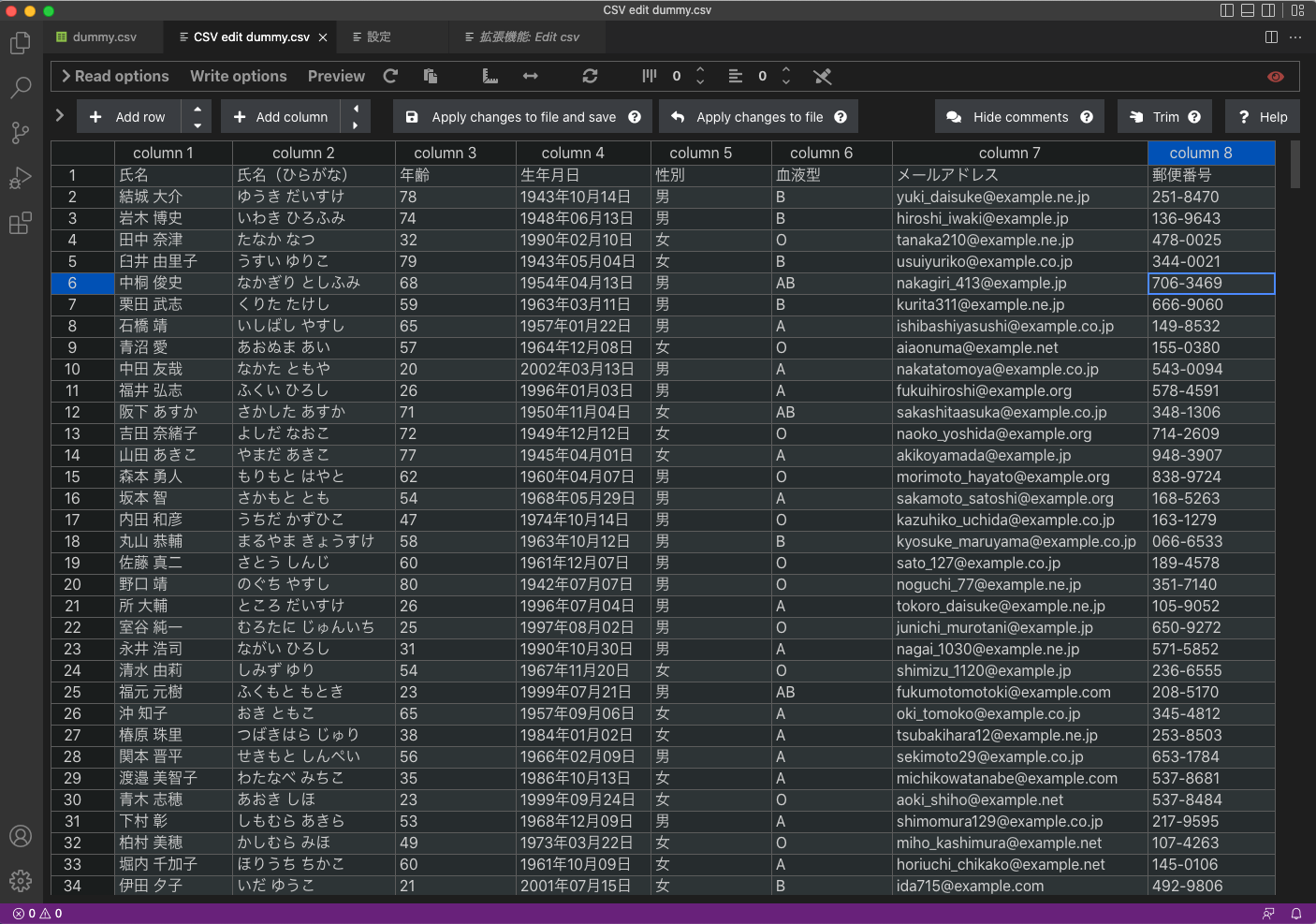
Task: Toggle the sidebar layout icon in the titlebar
Action: 1227,9
